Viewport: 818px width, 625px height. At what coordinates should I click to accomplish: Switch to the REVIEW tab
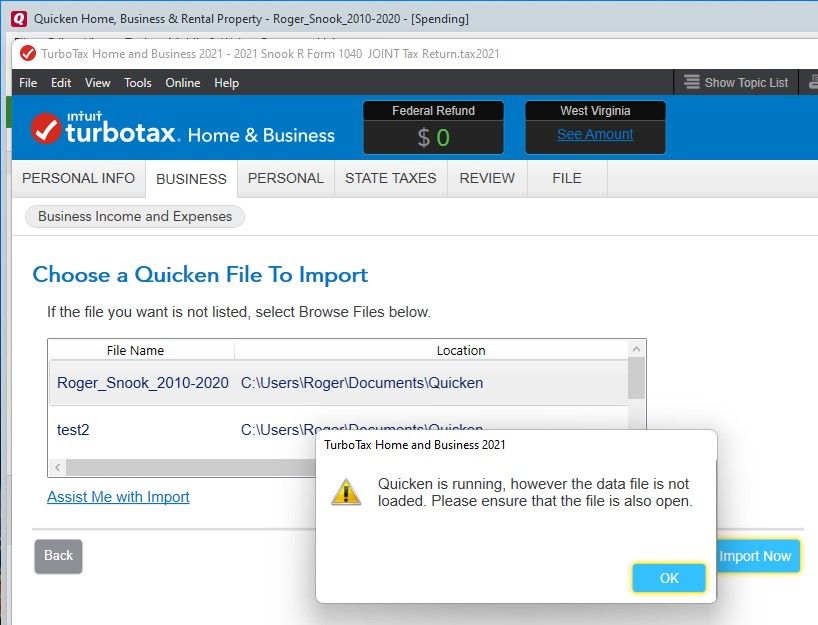tap(487, 178)
